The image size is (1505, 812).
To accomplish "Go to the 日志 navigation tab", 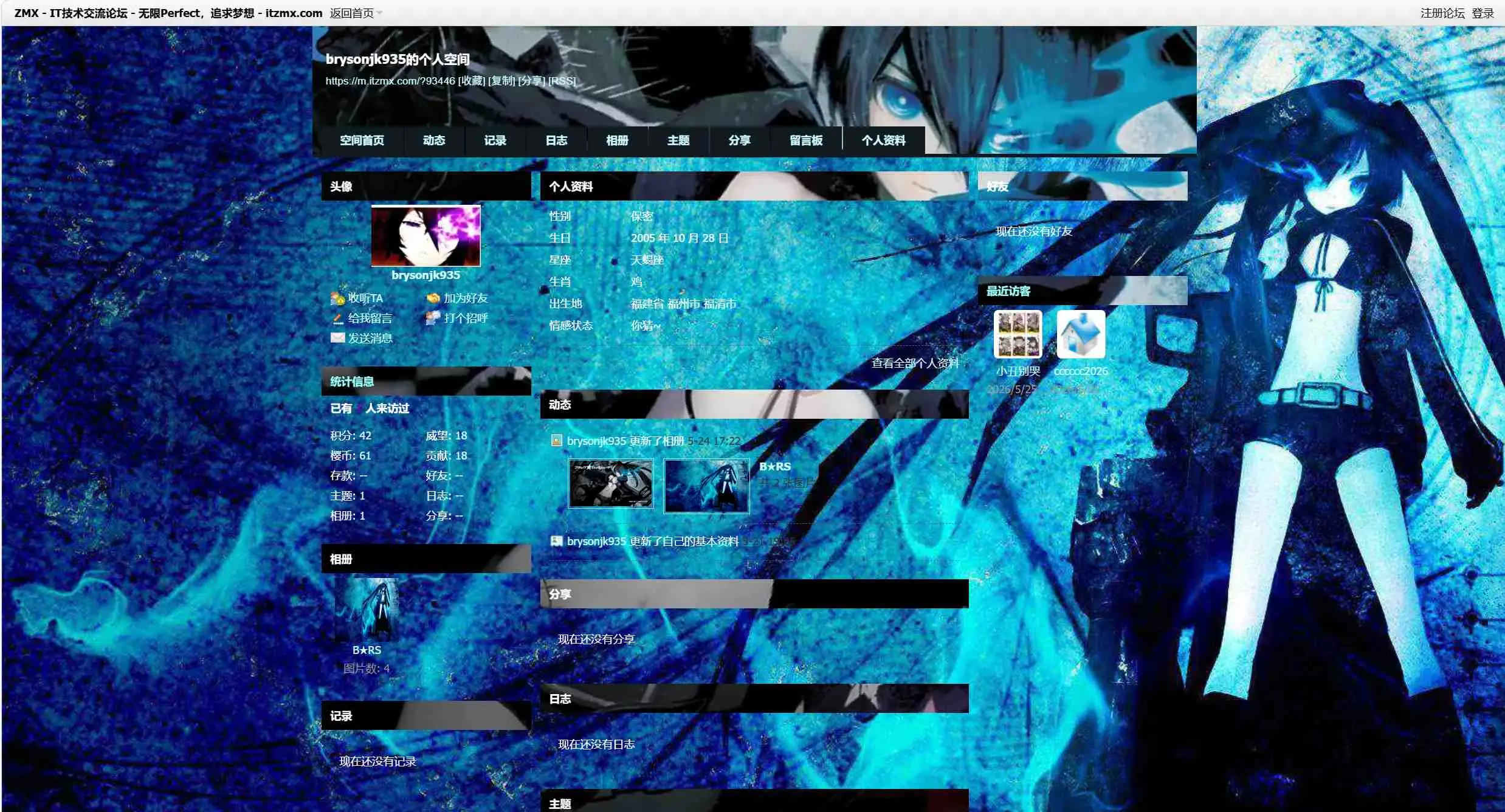I will (556, 140).
